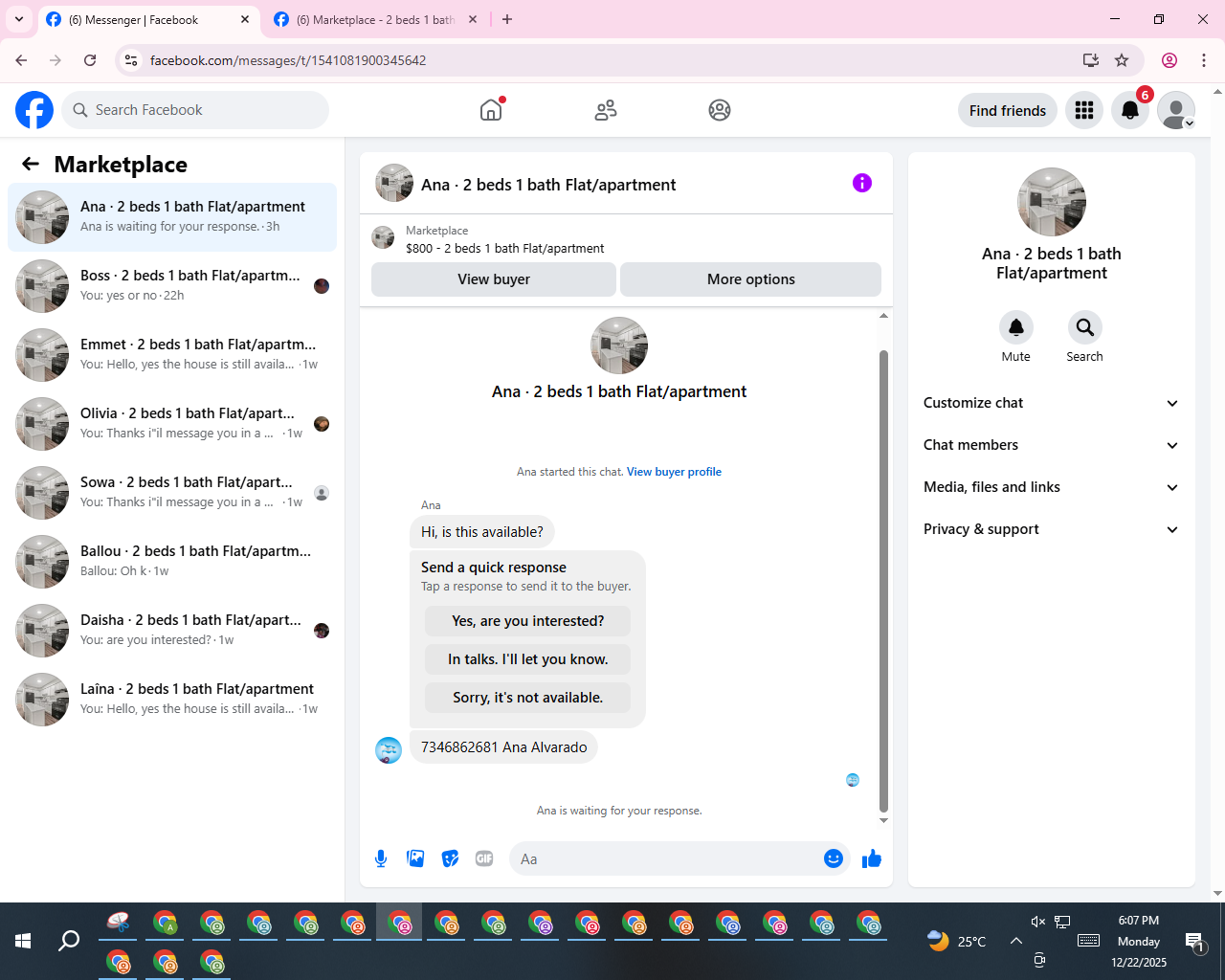This screenshot has width=1225, height=980.
Task: Open the purple conversation information icon
Action: click(x=862, y=183)
